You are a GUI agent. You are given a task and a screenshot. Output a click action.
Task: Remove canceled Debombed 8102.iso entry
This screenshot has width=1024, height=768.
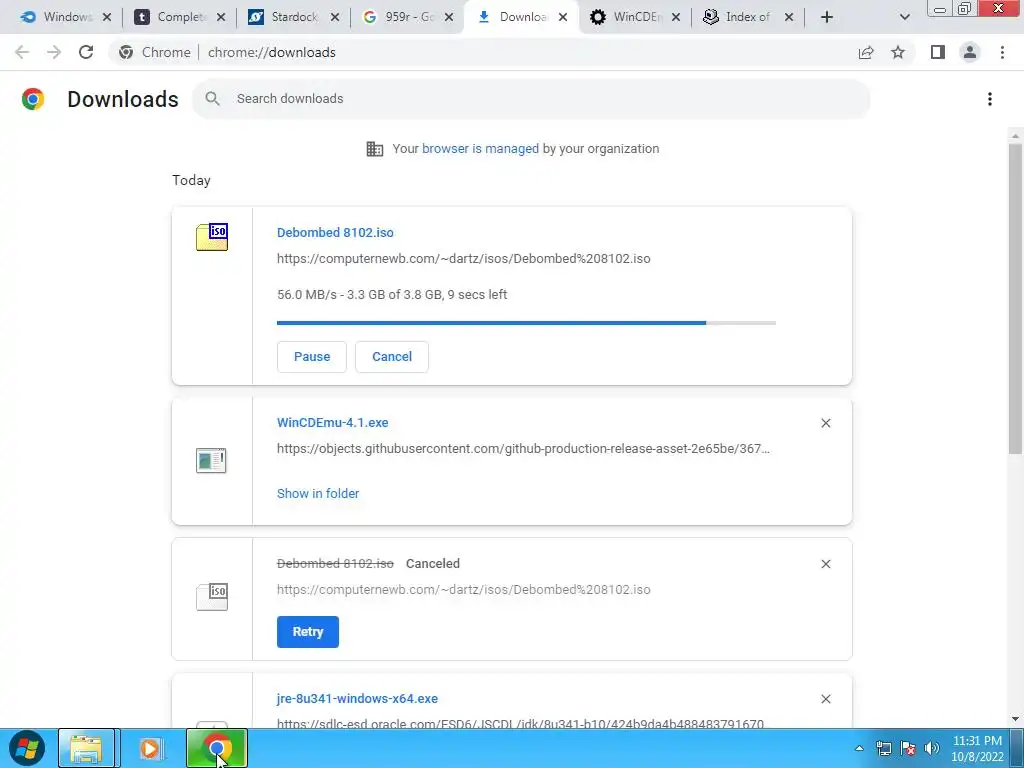[x=825, y=564]
